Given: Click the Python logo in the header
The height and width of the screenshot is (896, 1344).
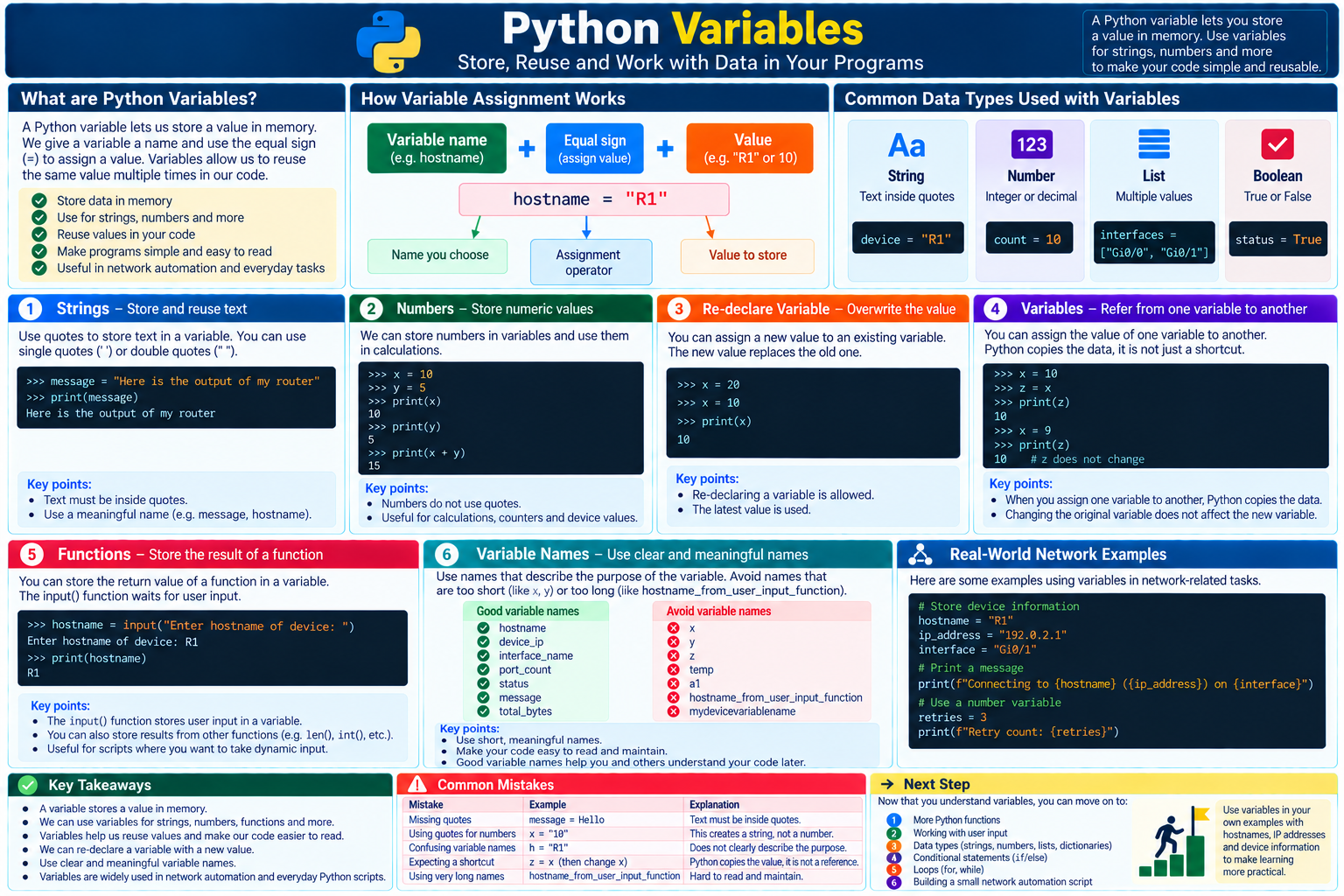Looking at the screenshot, I should (388, 41).
